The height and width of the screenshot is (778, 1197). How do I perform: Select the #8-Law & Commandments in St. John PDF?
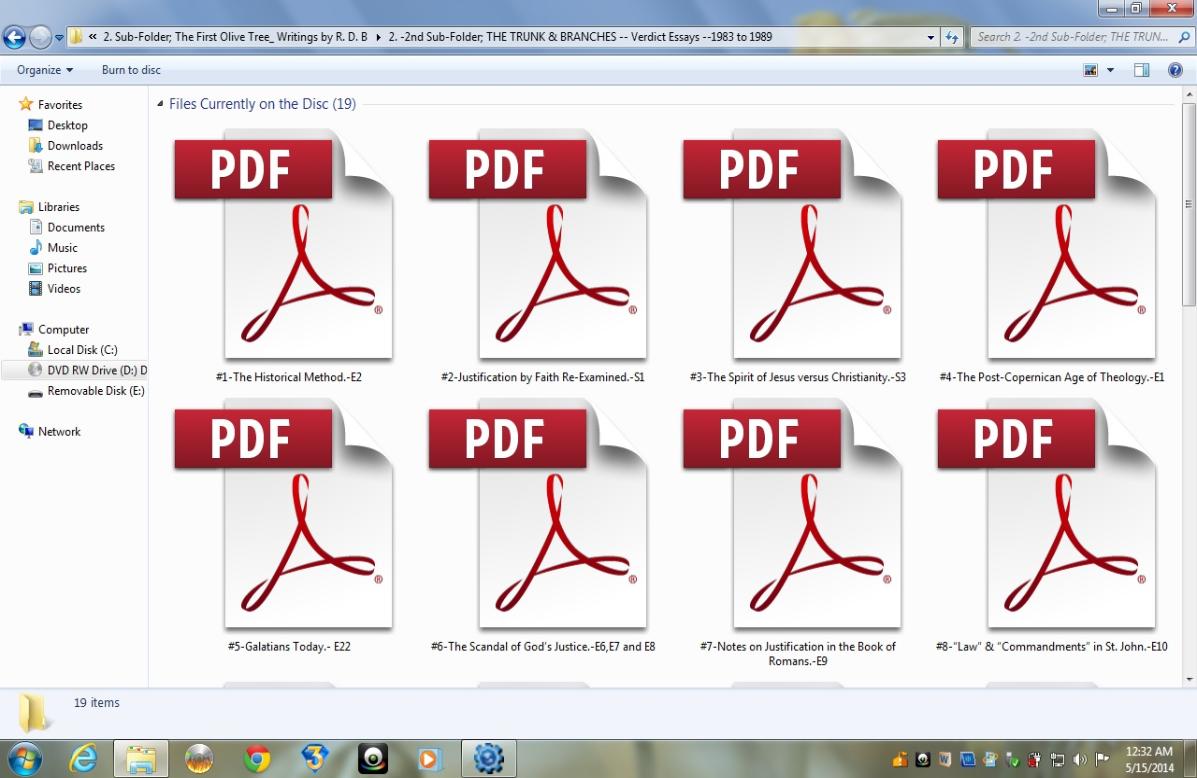(x=1047, y=515)
